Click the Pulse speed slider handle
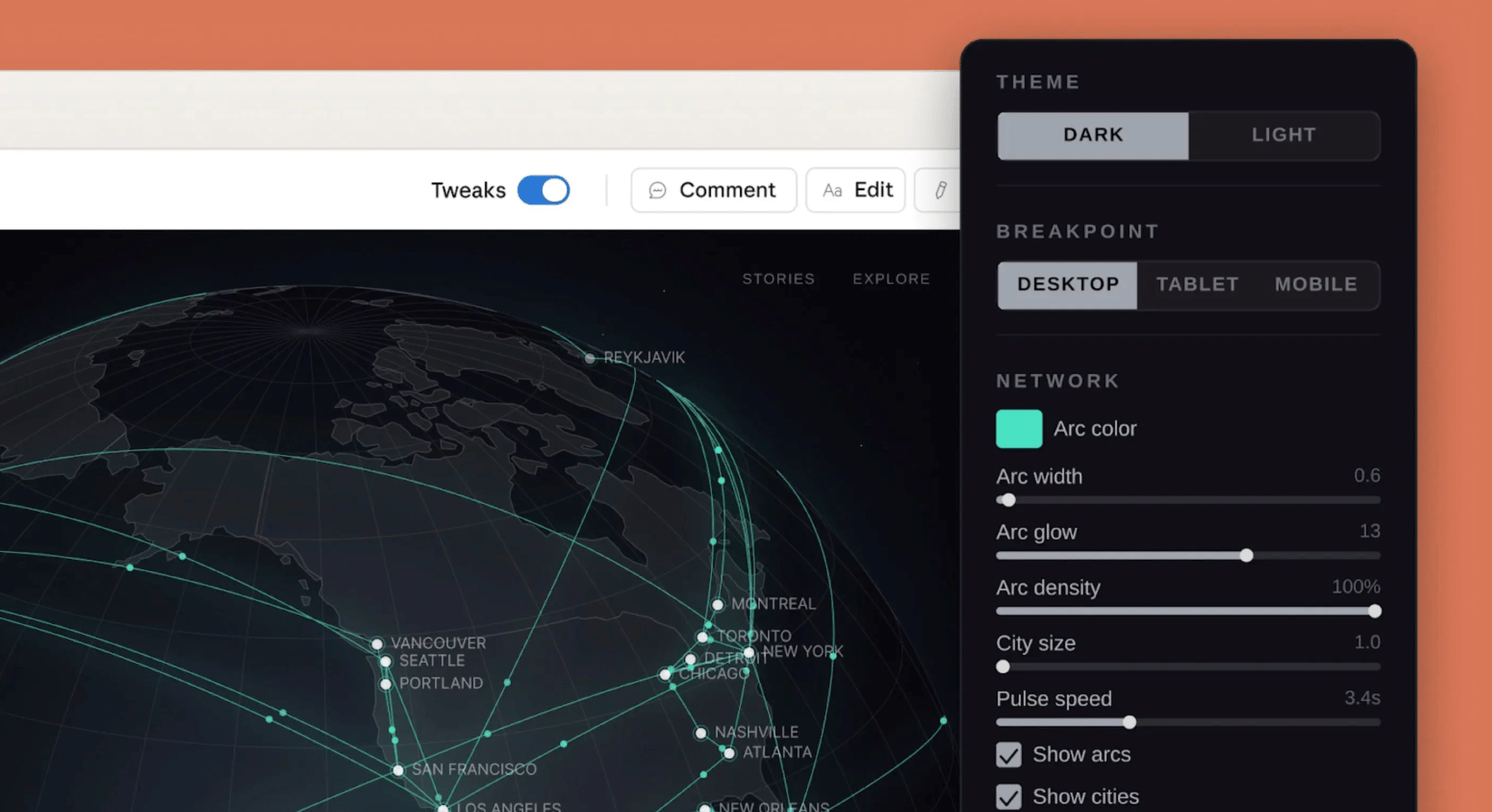Image resolution: width=1492 pixels, height=812 pixels. click(1129, 722)
